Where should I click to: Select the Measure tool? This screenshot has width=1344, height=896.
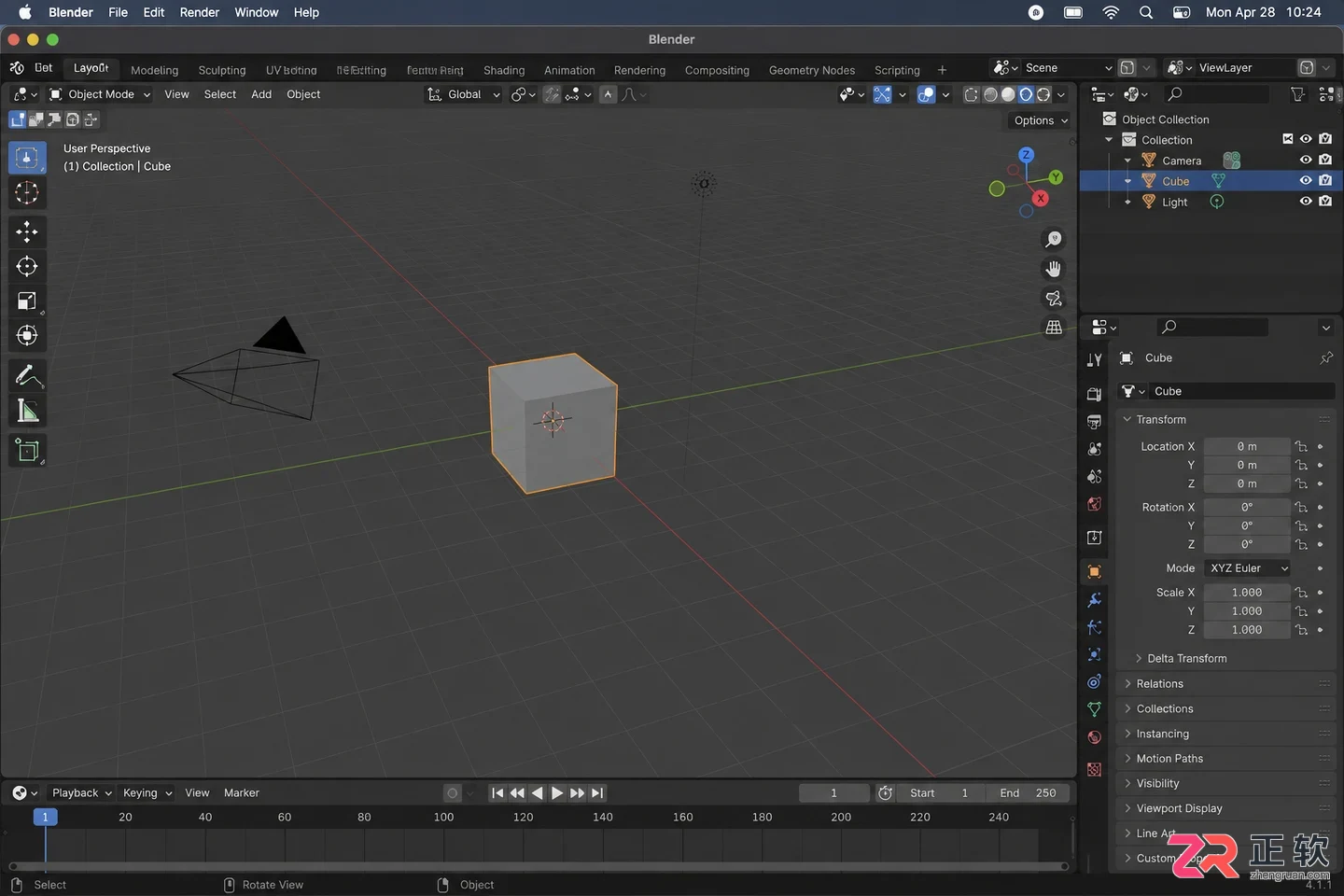coord(27,412)
